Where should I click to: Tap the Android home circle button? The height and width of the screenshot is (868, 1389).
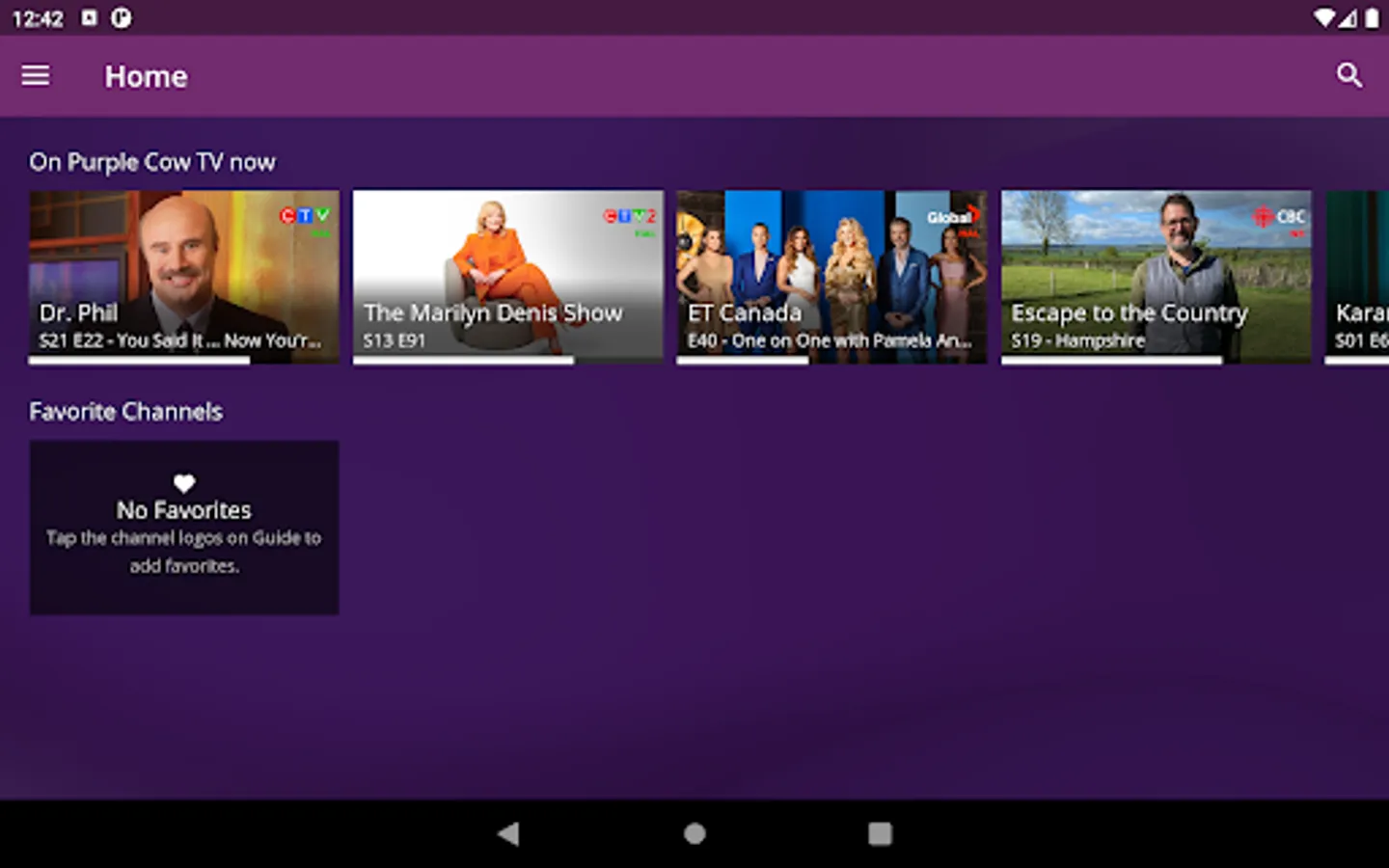point(694,833)
